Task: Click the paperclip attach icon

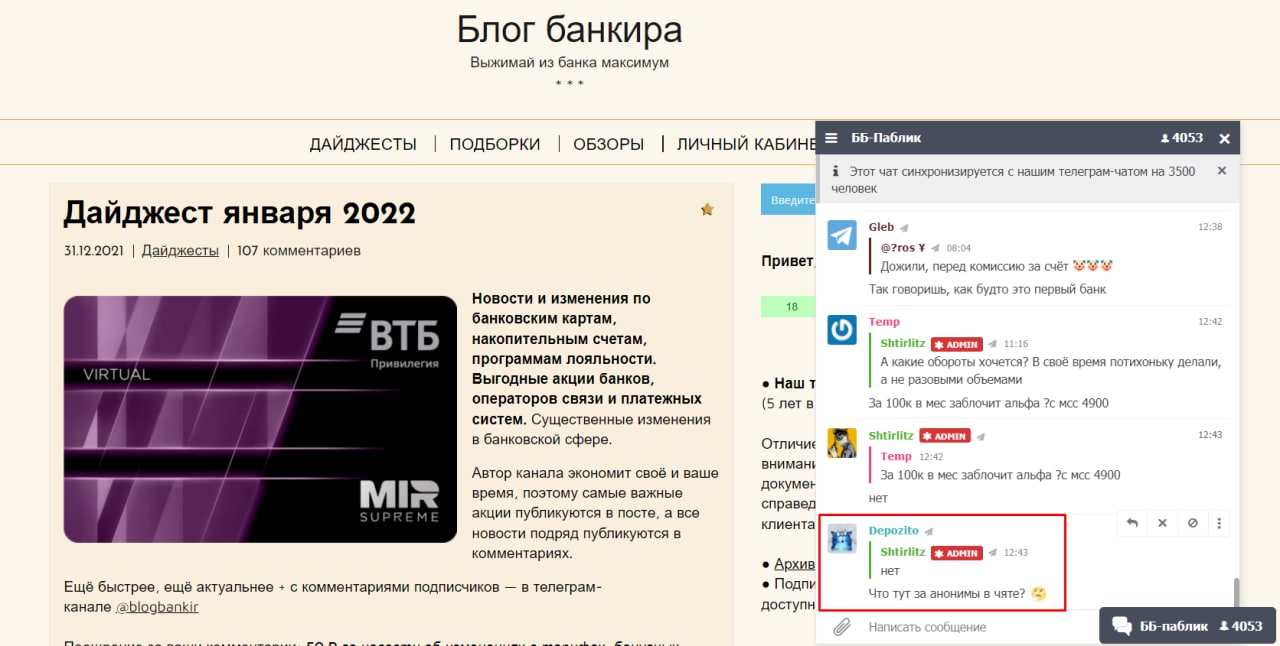Action: coord(842,627)
